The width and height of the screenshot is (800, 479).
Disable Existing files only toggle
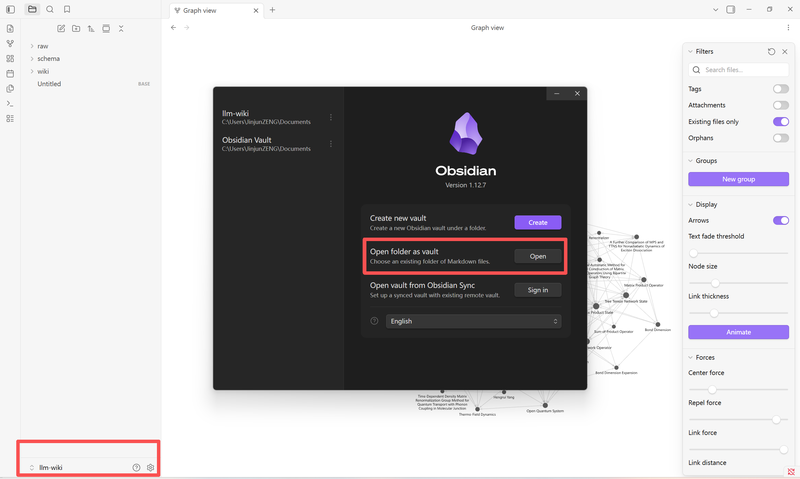(x=781, y=121)
